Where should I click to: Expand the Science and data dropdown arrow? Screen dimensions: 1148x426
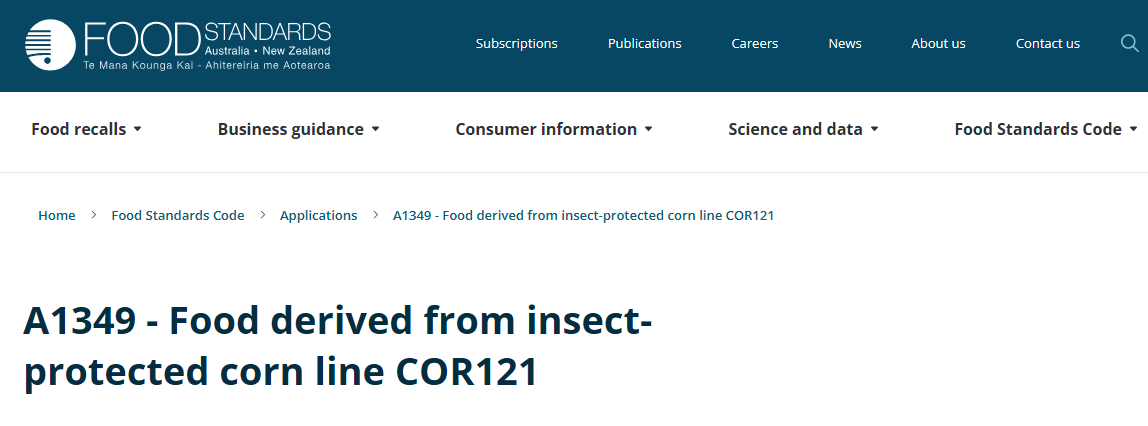tap(875, 129)
